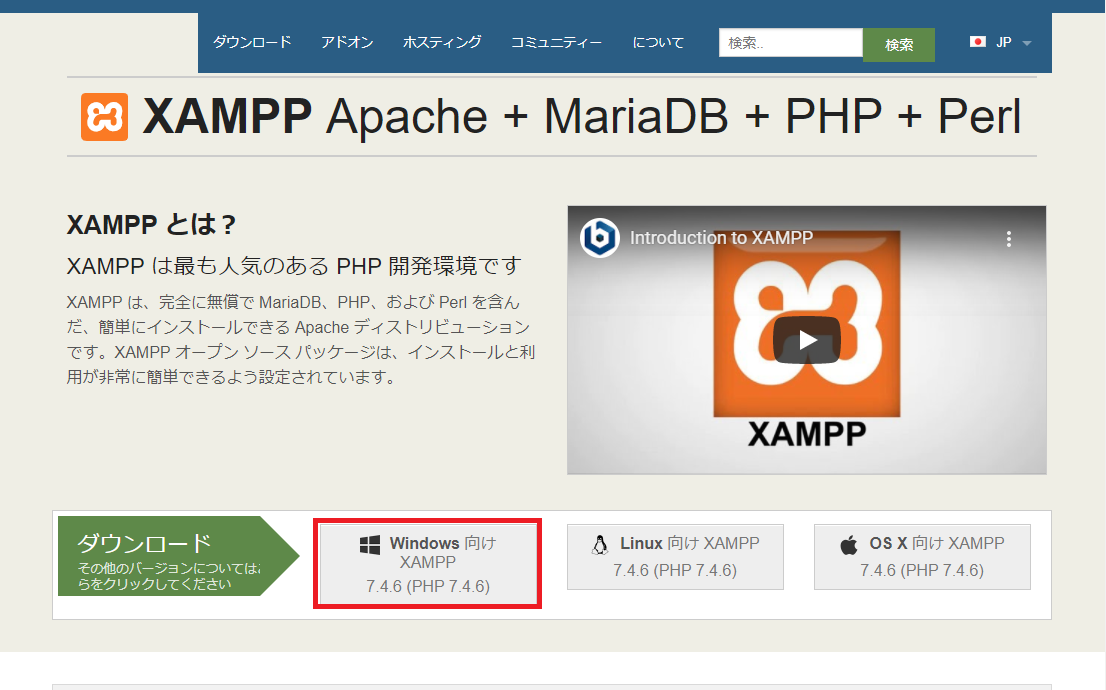Click the Japan flag icon
This screenshot has width=1106, height=690.
tap(978, 42)
